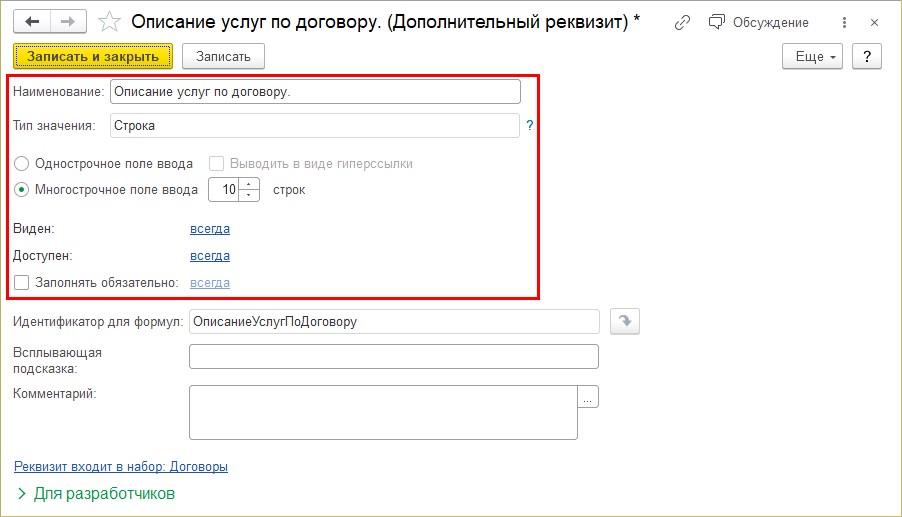Open the Еще dropdown menu

coord(812,57)
